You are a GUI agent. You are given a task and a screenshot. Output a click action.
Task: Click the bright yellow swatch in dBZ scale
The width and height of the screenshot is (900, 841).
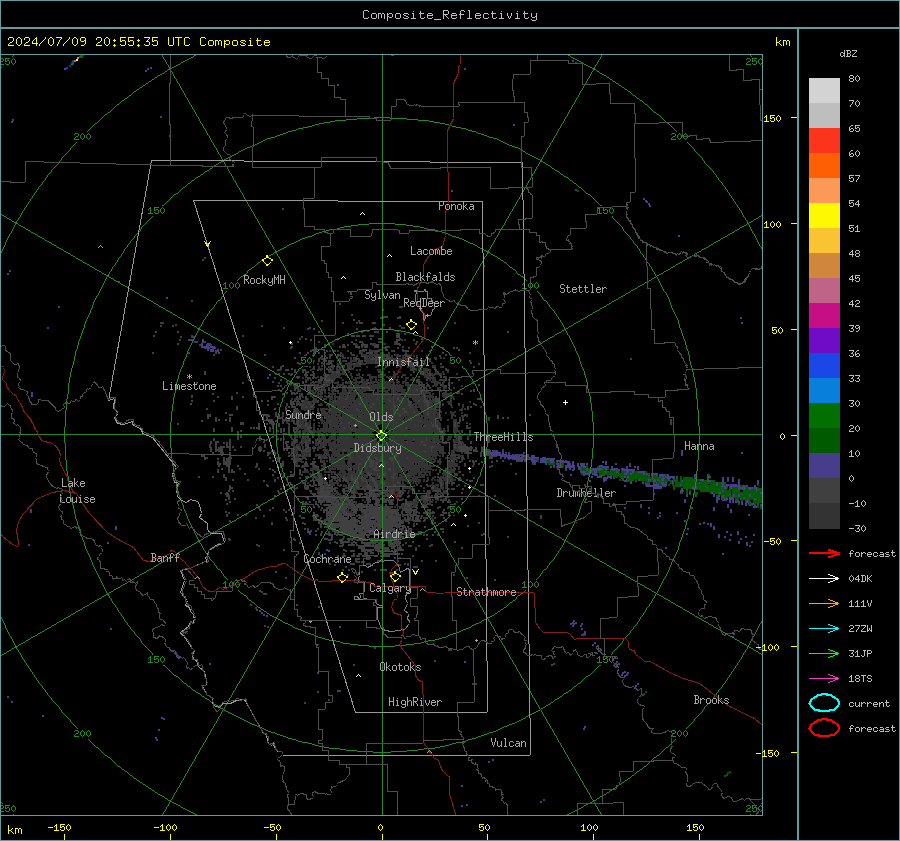pos(824,215)
